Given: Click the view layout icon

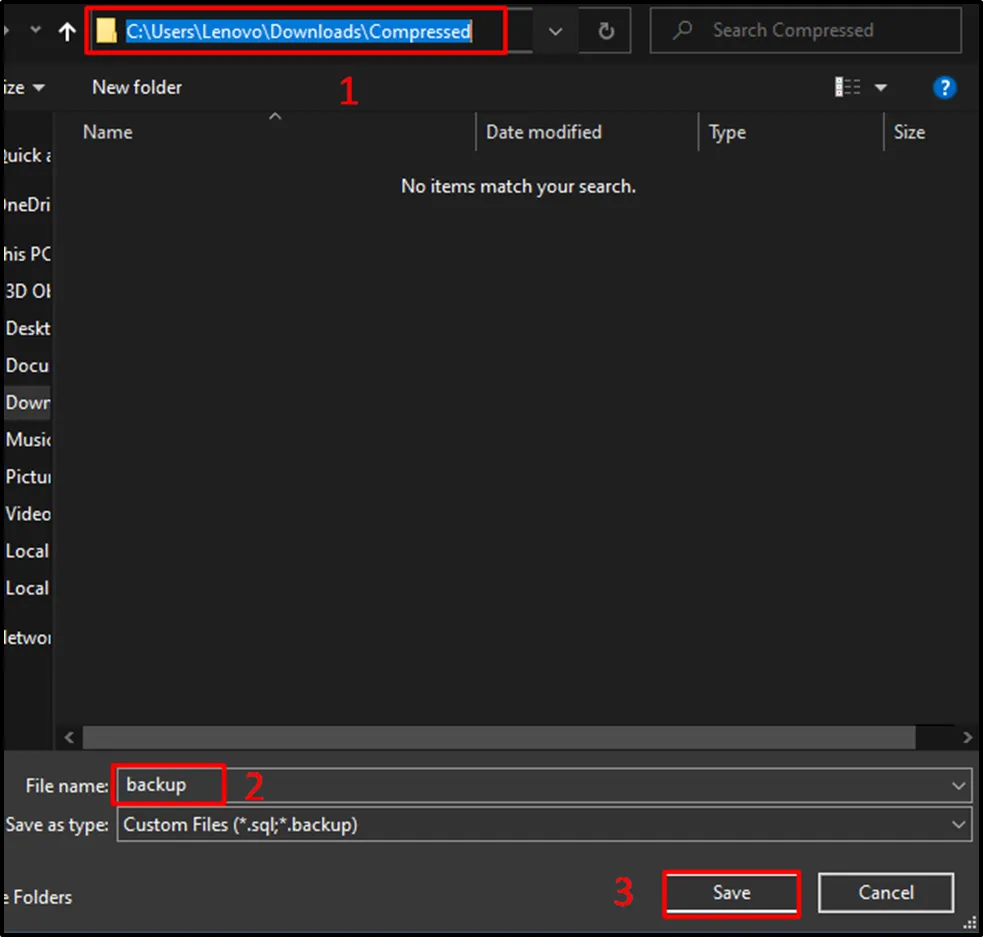Looking at the screenshot, I should coord(847,88).
